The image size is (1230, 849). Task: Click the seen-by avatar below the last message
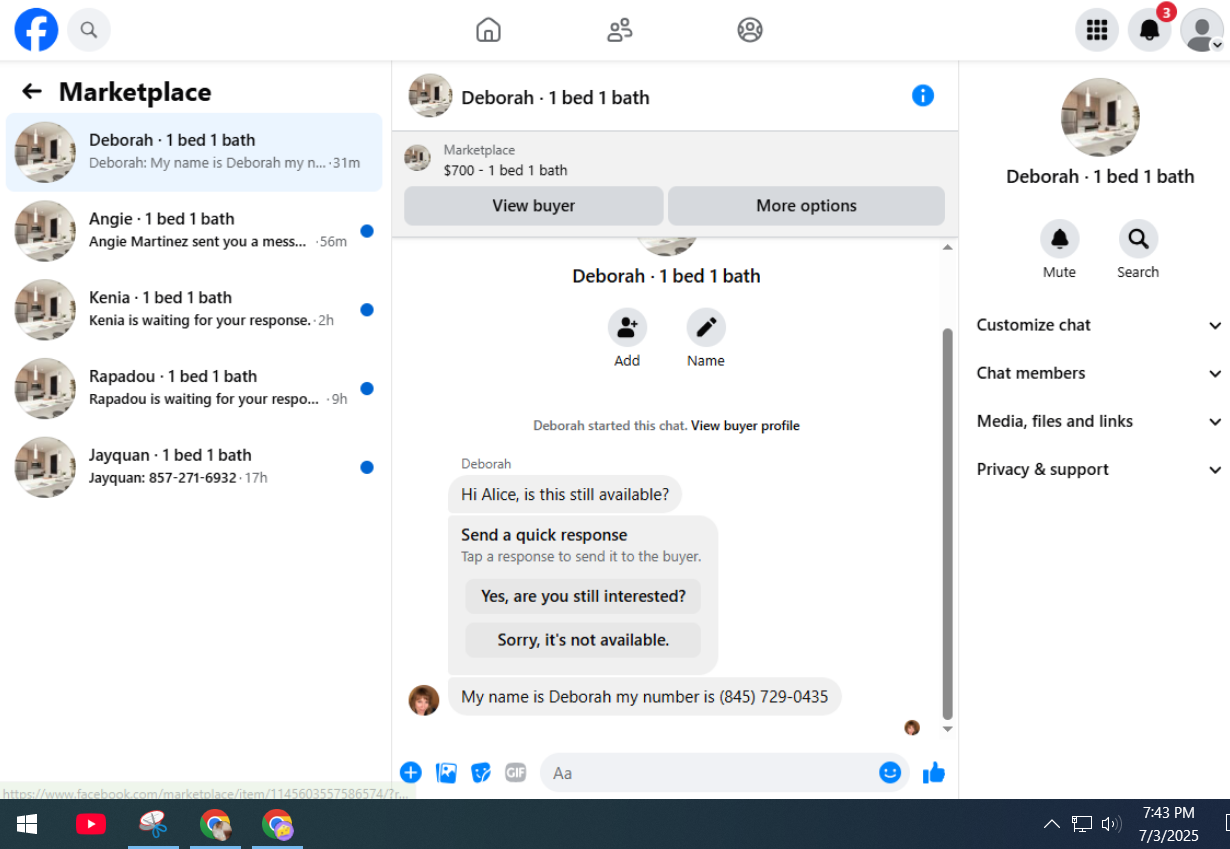912,728
